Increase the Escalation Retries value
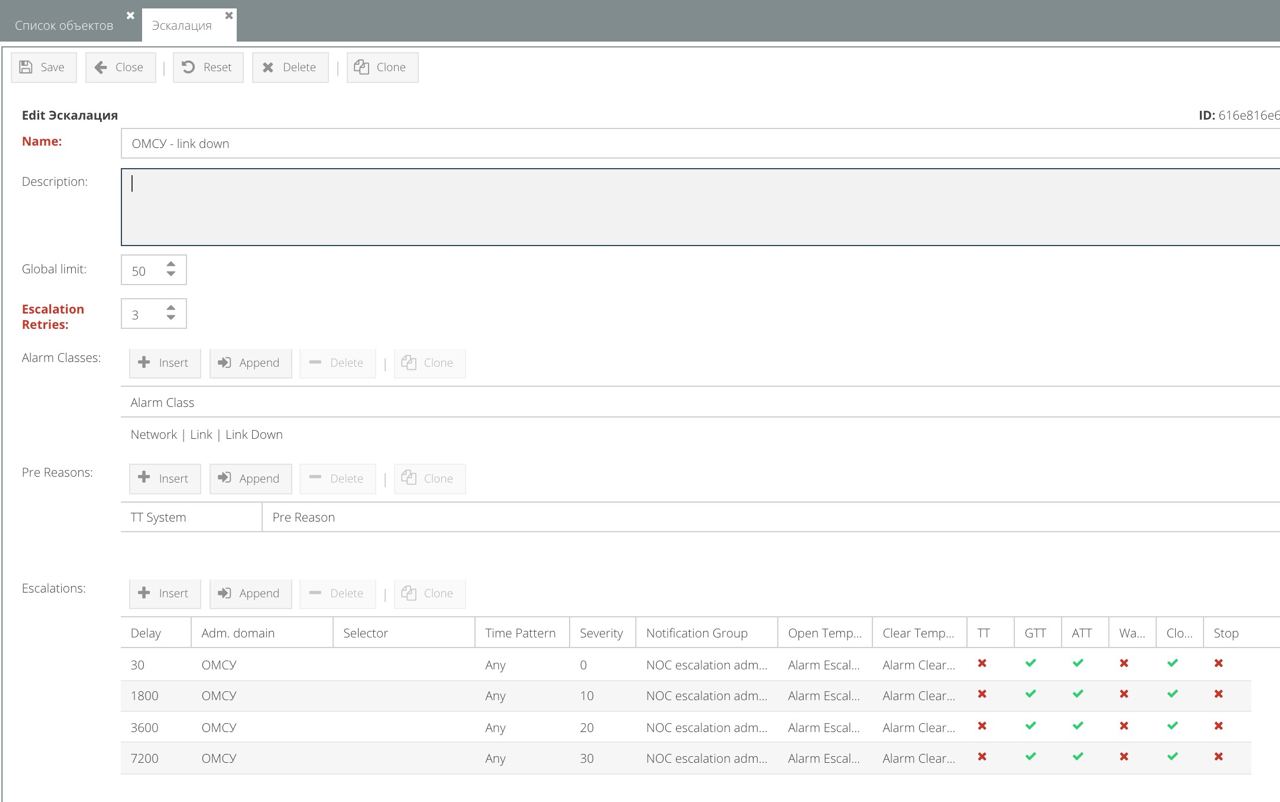 pos(171,308)
